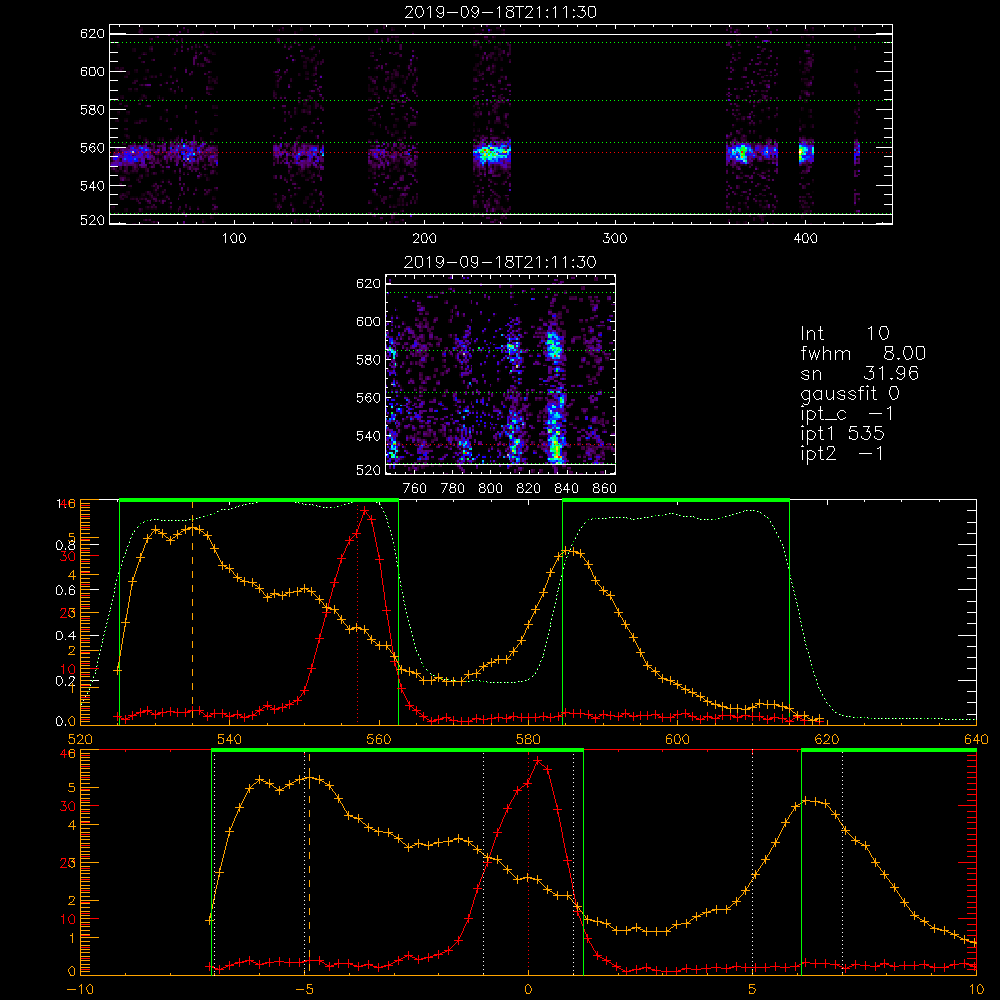Click the bright blob near 400 in top spectrogram

pos(806,153)
